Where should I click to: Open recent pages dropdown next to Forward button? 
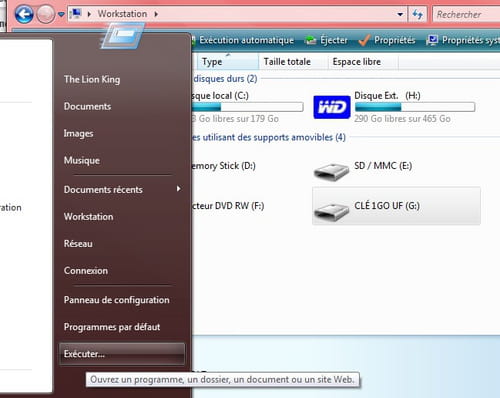point(61,14)
